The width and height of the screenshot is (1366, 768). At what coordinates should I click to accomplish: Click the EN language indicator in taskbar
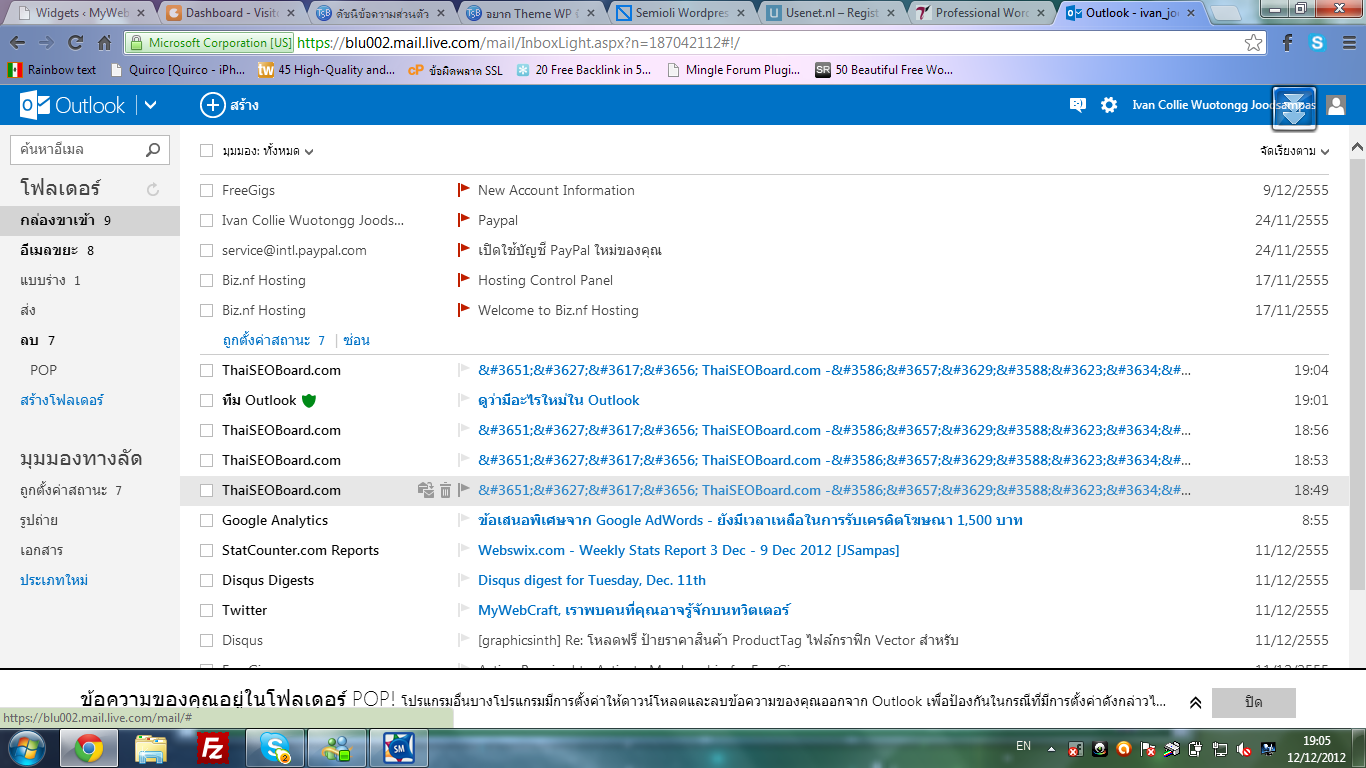1023,746
